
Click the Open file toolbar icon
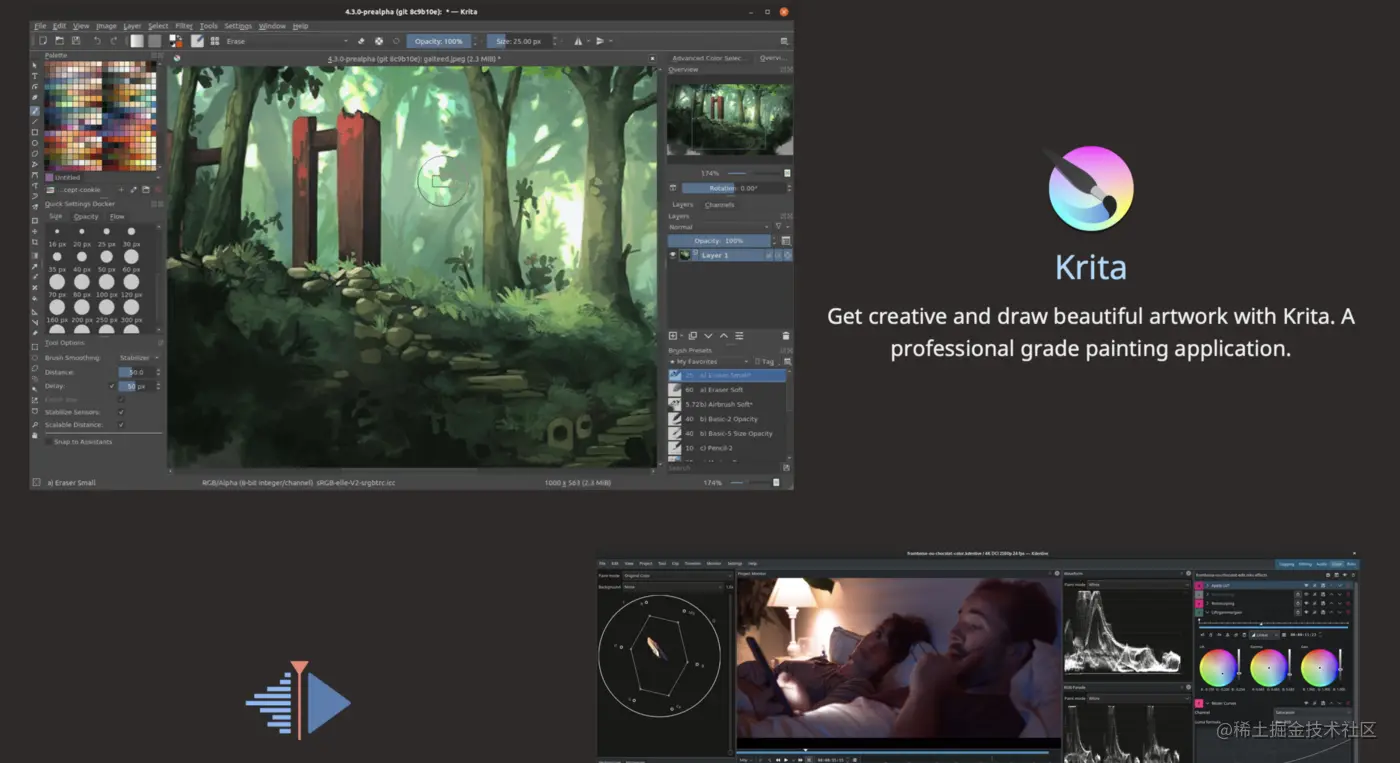click(59, 41)
